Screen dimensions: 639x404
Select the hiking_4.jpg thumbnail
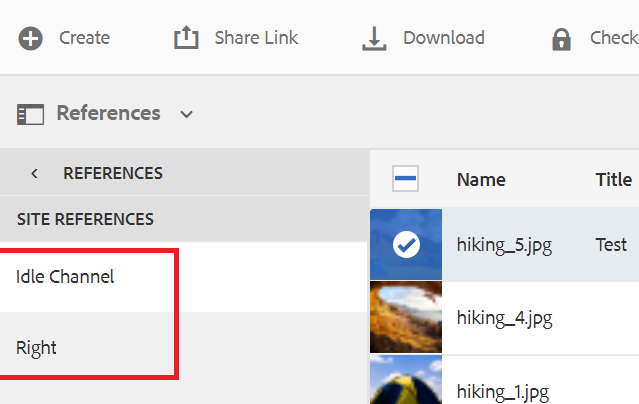(406, 317)
